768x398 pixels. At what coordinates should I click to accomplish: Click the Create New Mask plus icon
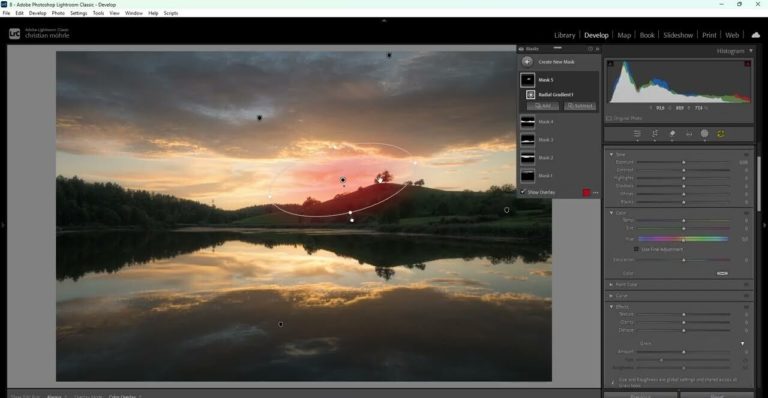coord(527,62)
